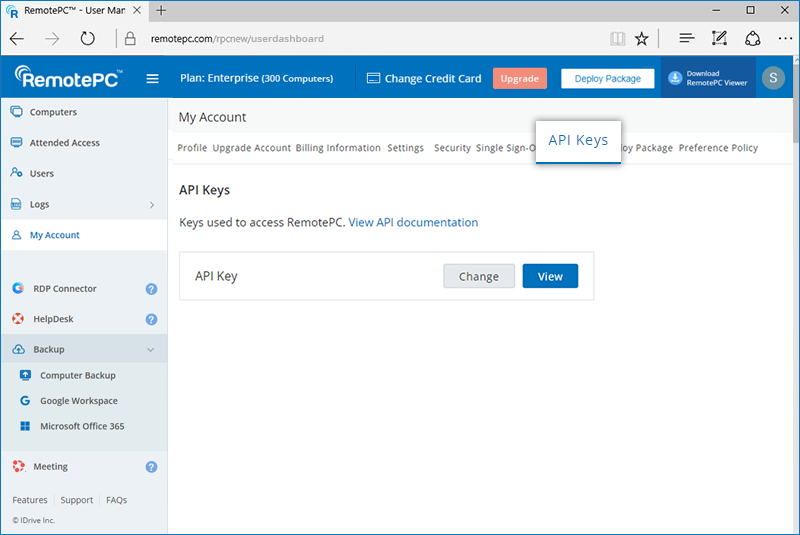Click the browser refresh icon
This screenshot has width=800, height=535.
click(88, 39)
